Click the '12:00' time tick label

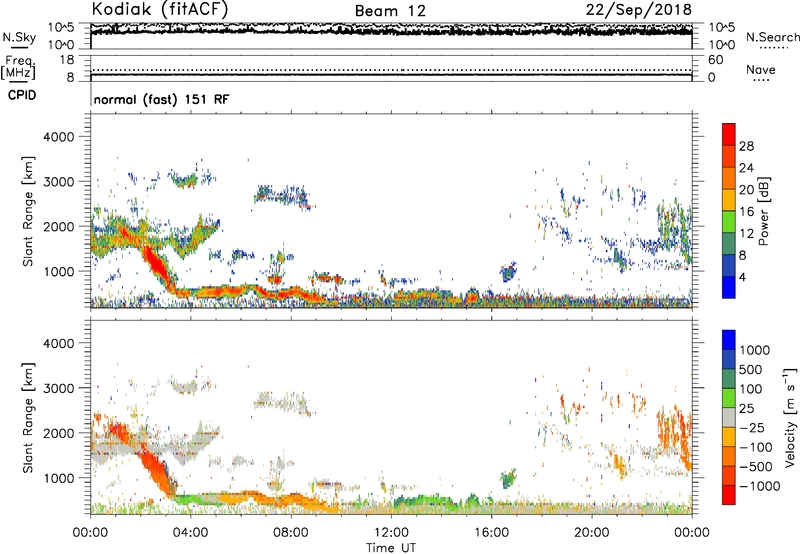(391, 533)
